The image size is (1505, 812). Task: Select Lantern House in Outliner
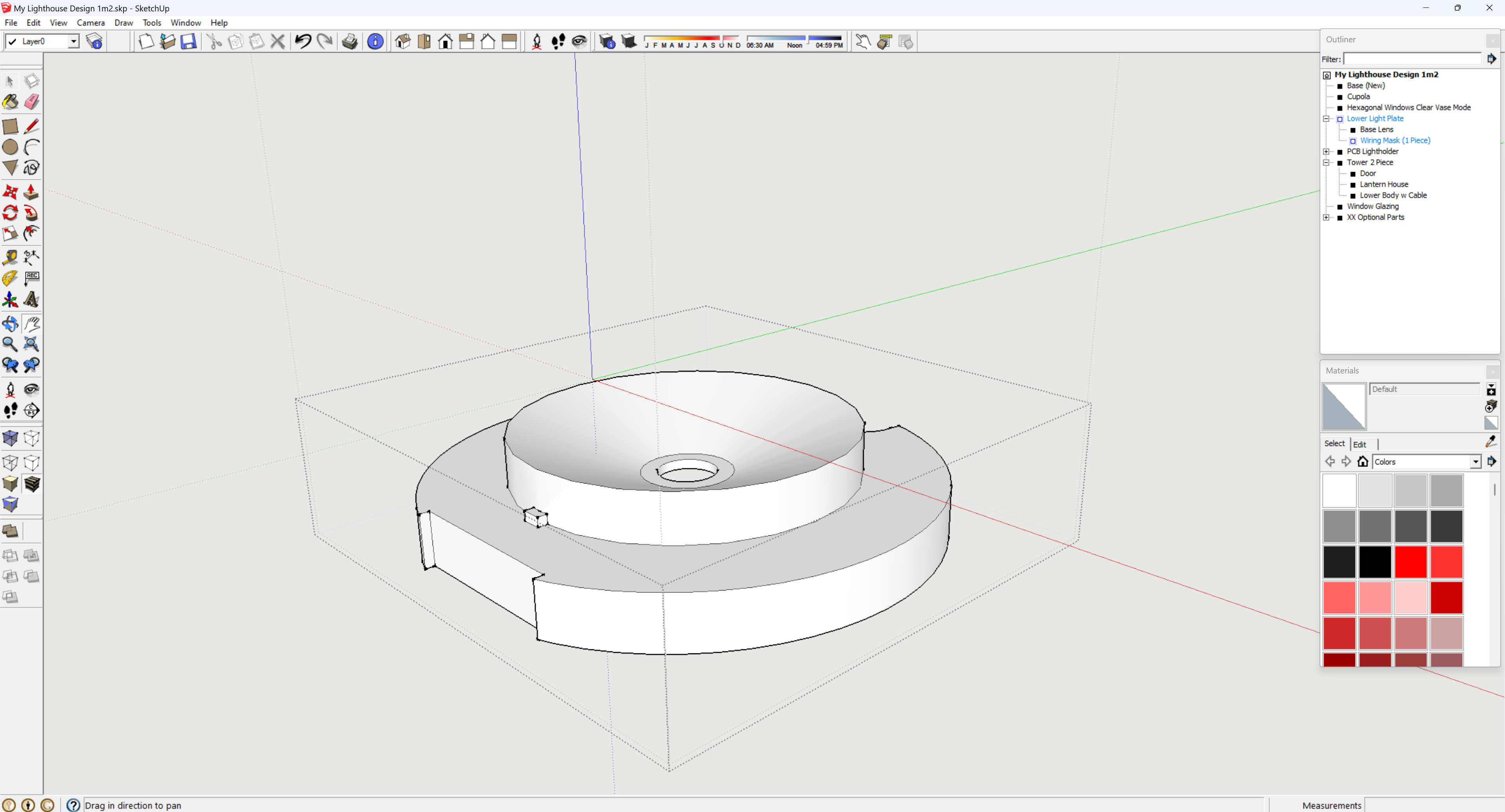click(x=1383, y=185)
